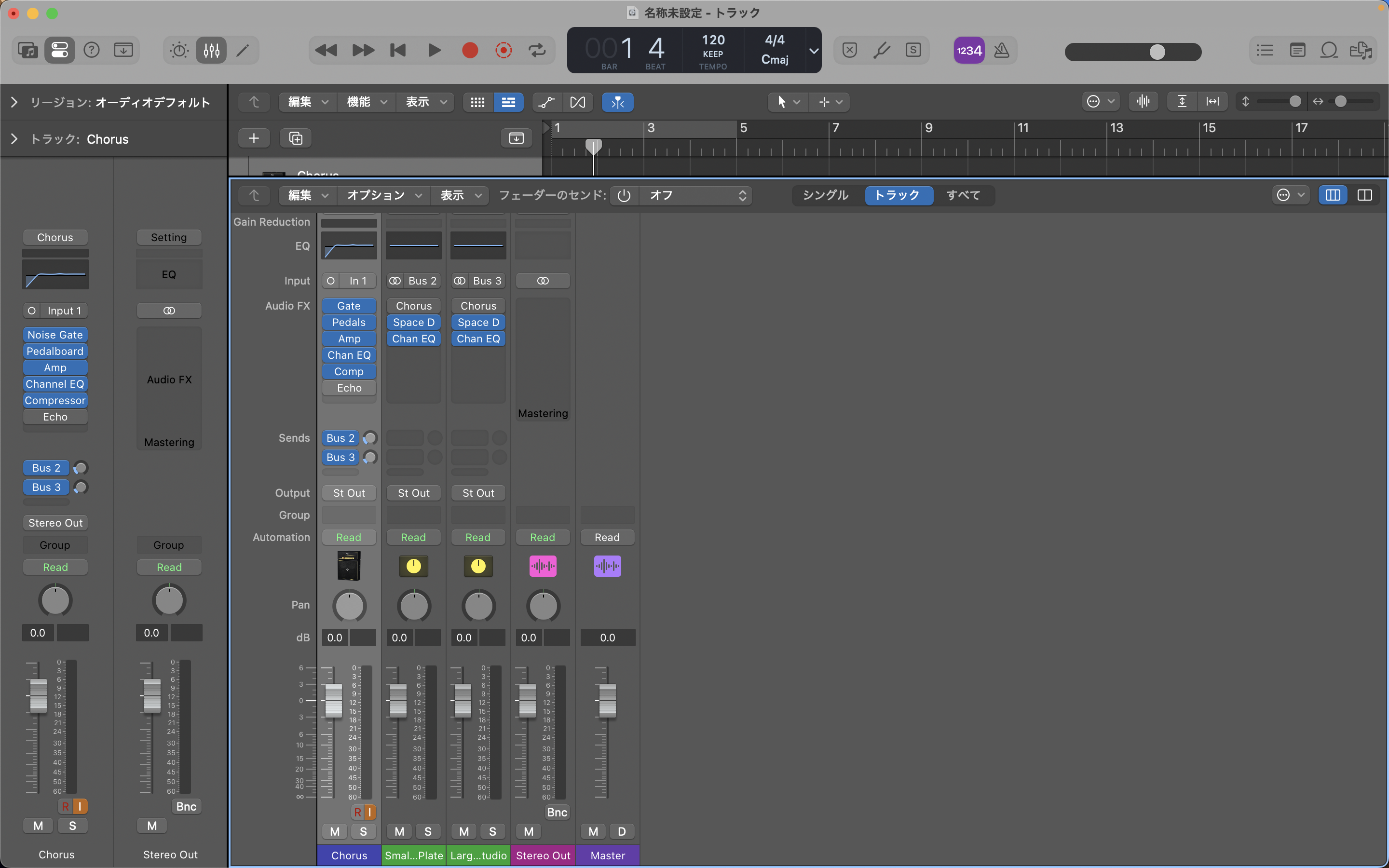Open the mixer オプション menu
Viewport: 1389px width, 868px height.
pyautogui.click(x=383, y=195)
